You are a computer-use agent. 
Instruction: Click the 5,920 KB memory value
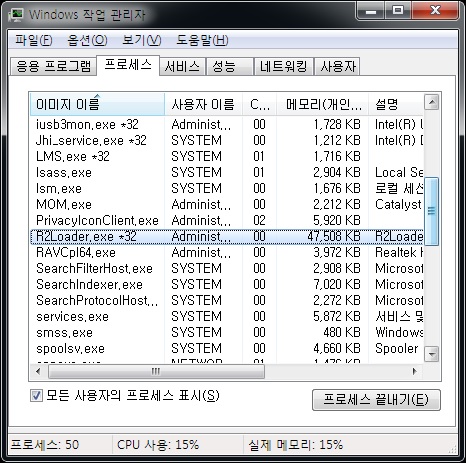337,221
